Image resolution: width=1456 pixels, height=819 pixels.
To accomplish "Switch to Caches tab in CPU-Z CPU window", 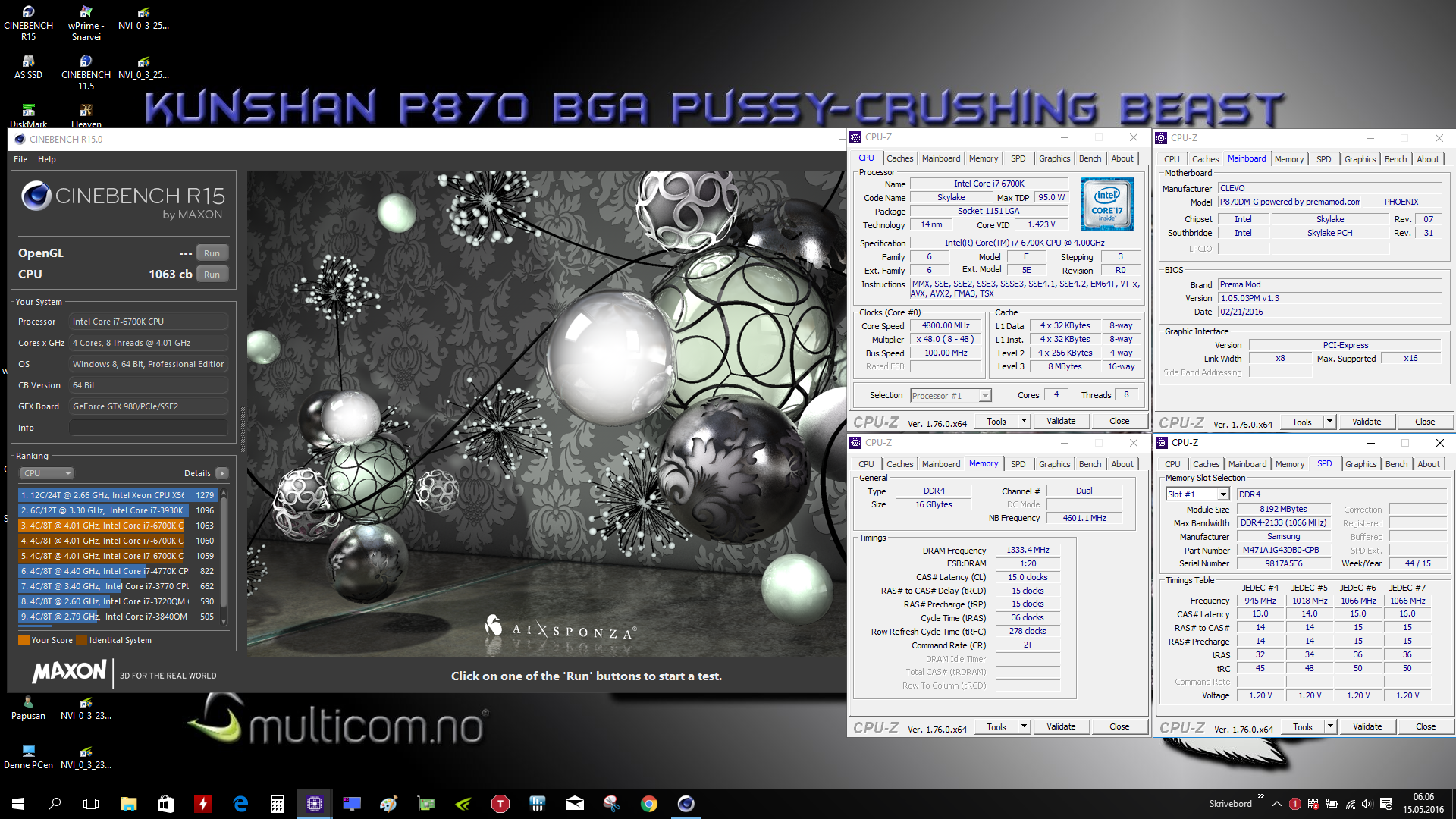I will click(899, 158).
